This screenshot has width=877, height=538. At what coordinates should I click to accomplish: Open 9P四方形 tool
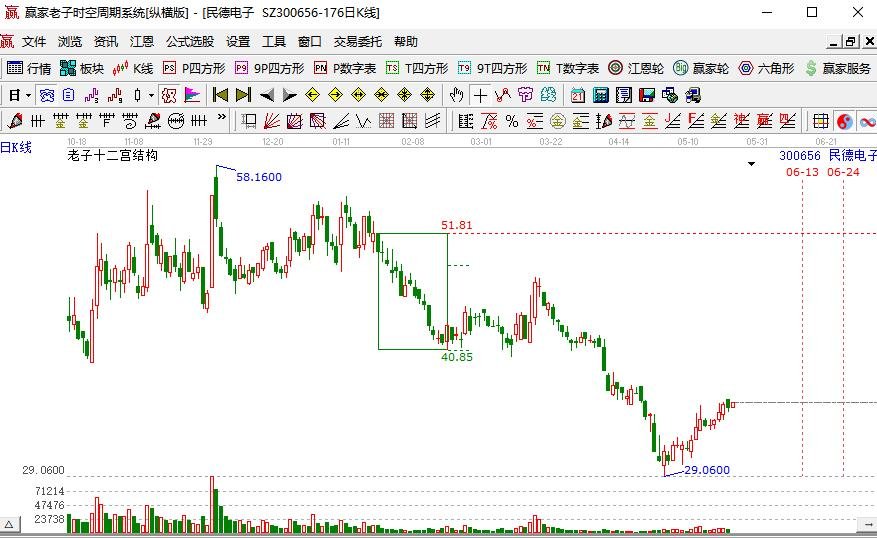point(270,68)
